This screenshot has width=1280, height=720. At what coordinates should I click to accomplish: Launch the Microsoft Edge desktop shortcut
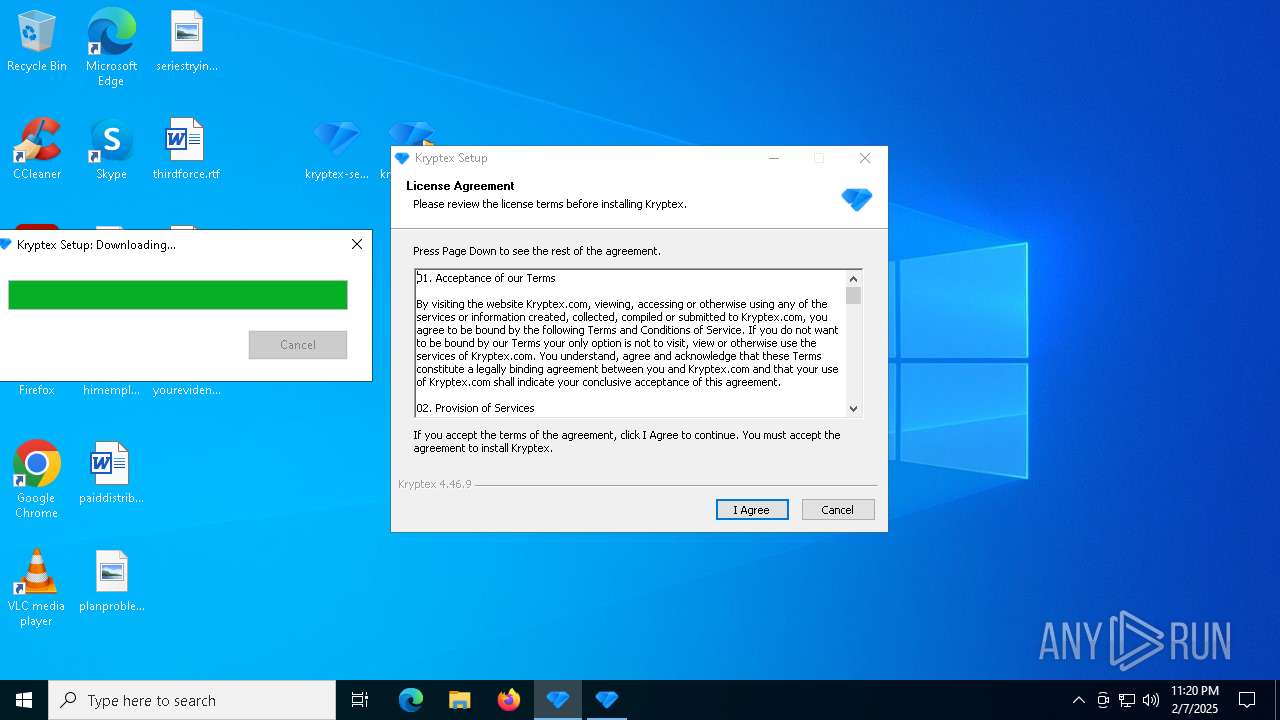click(x=111, y=47)
